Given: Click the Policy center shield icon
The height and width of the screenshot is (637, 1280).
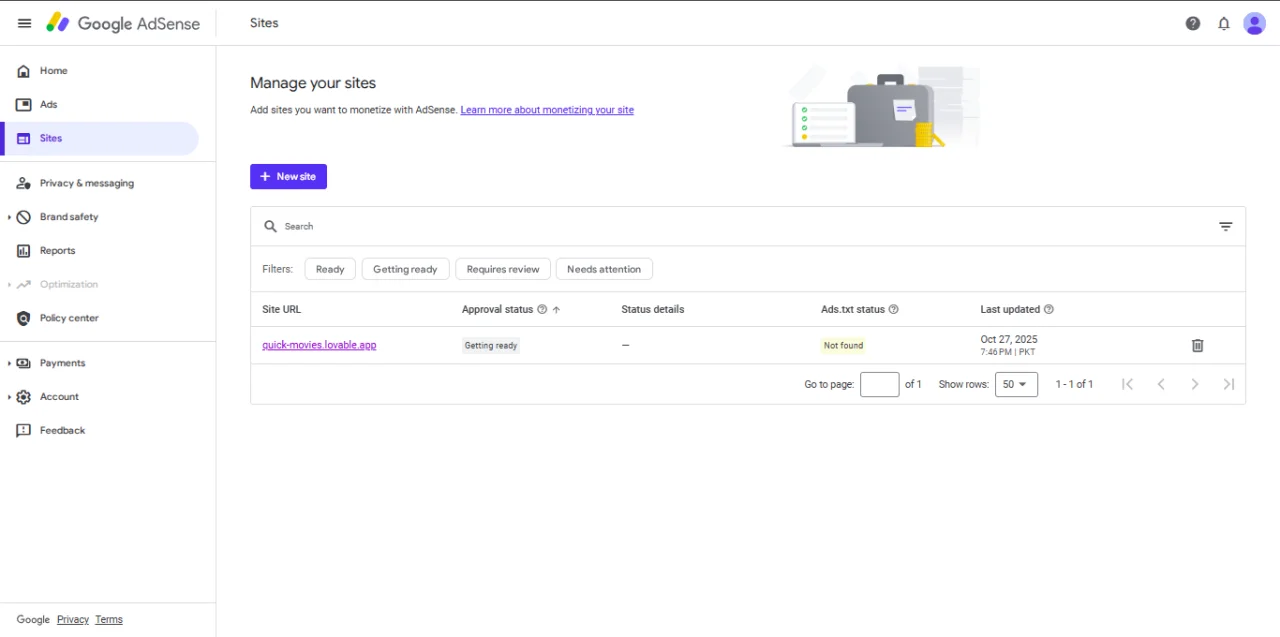Looking at the screenshot, I should pos(24,318).
